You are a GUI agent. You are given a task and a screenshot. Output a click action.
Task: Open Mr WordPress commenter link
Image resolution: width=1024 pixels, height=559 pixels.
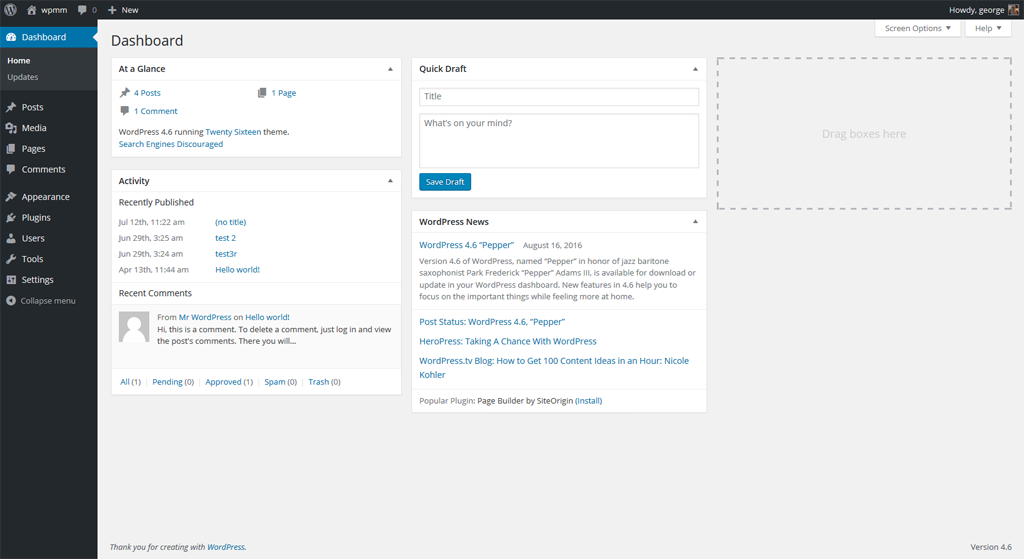point(205,317)
